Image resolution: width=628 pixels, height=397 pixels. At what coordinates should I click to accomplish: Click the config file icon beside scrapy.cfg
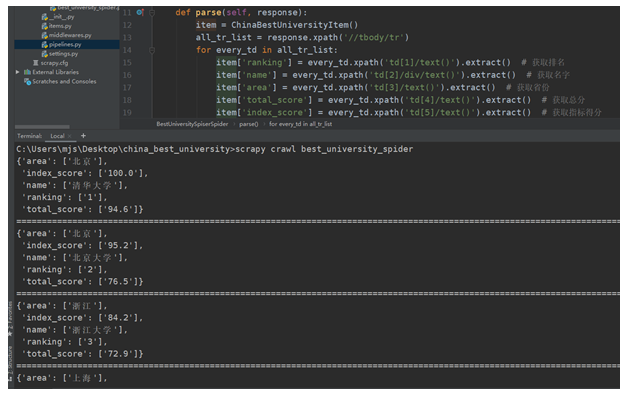pos(36,63)
